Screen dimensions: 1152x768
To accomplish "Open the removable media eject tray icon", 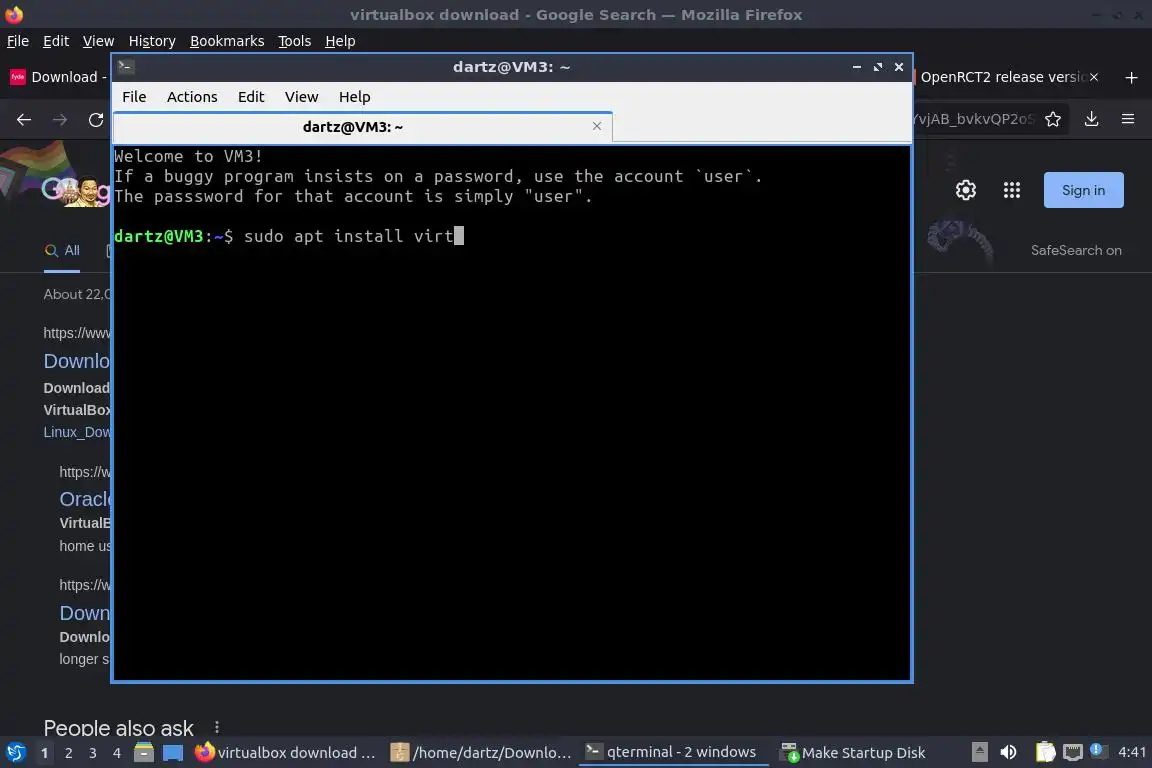I will (979, 752).
